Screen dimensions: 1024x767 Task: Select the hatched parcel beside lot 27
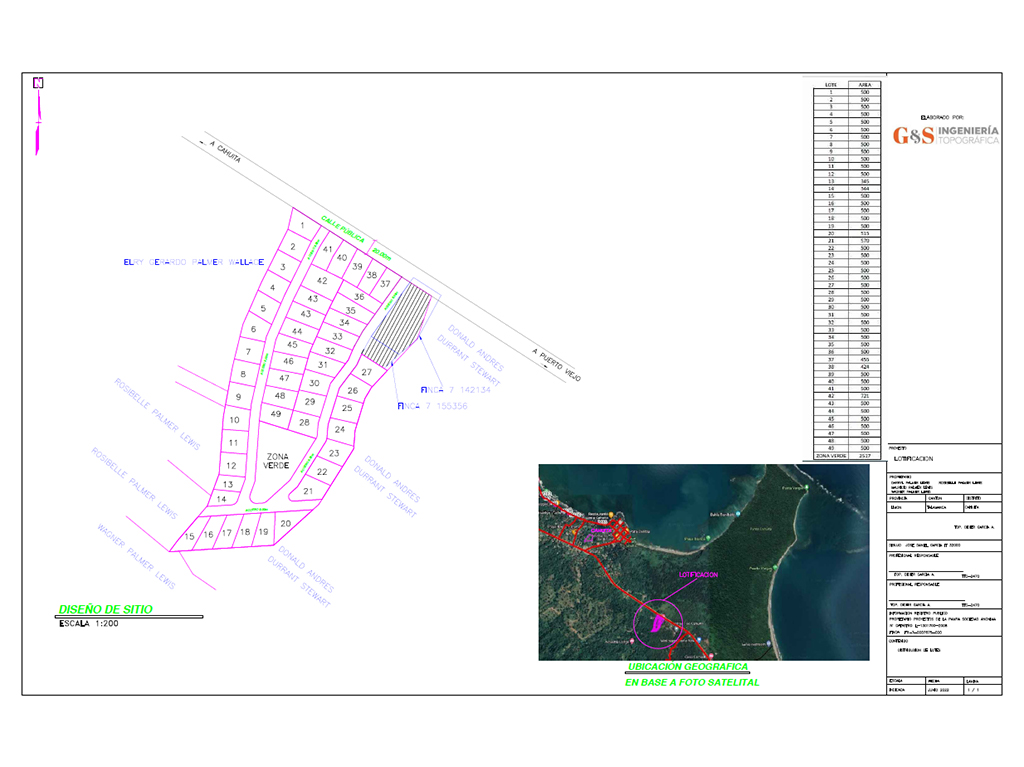397,325
